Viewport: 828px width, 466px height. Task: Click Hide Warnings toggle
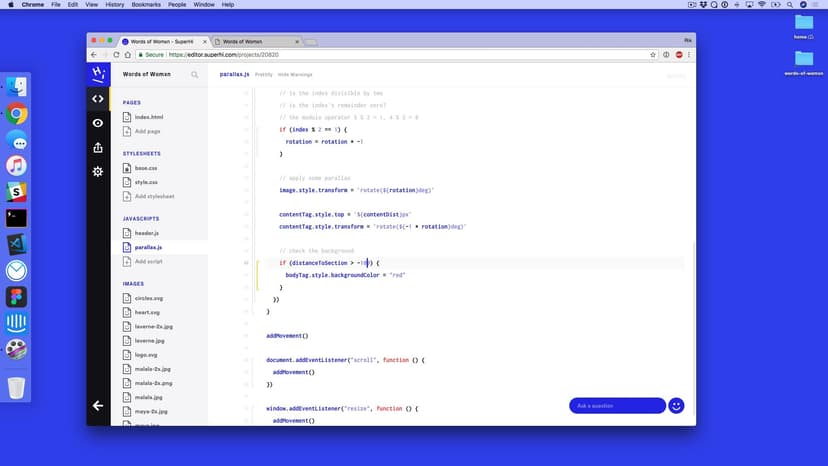click(294, 74)
